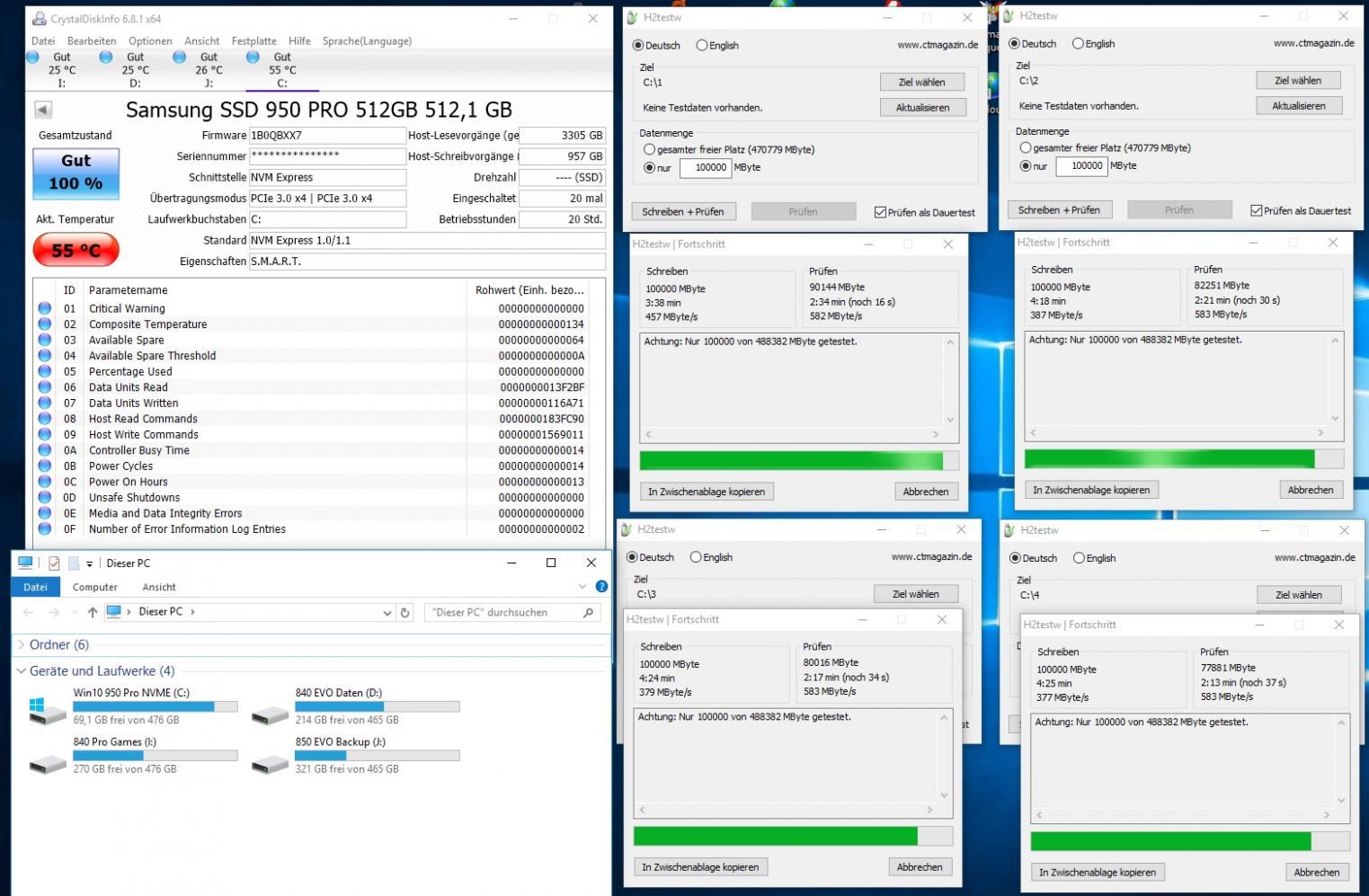This screenshot has height=896, width=1369.
Task: Click the properties checkmark icon in Explorer title bar
Action: (x=54, y=563)
